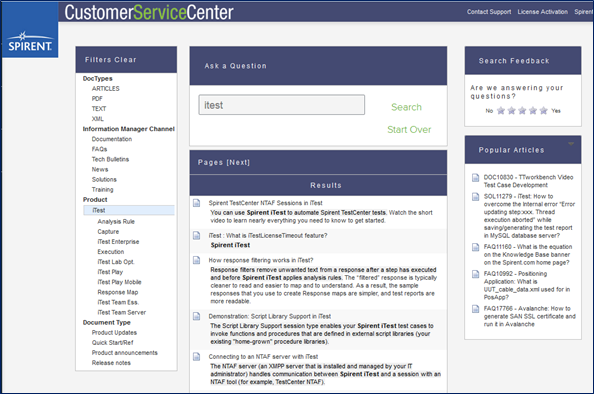Select News channel filter
Screen dimensions: 594x394
click(100, 169)
